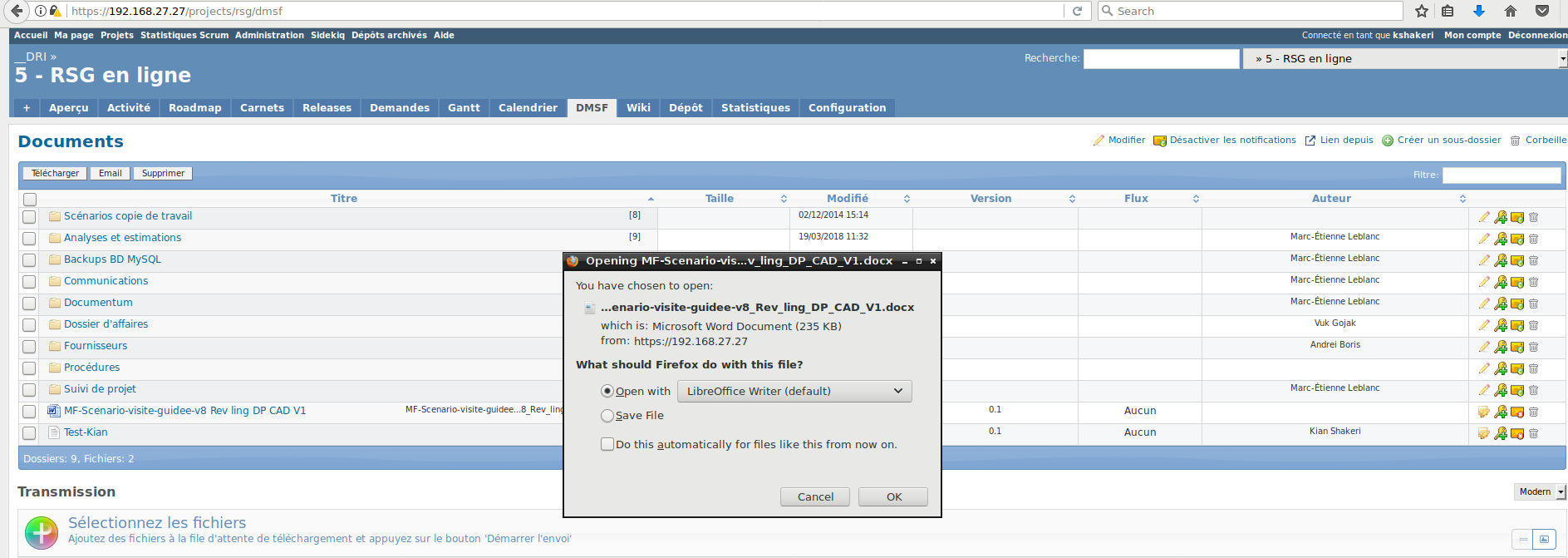This screenshot has height=558, width=1568.
Task: Select the Save File radio button
Action: [x=607, y=416]
